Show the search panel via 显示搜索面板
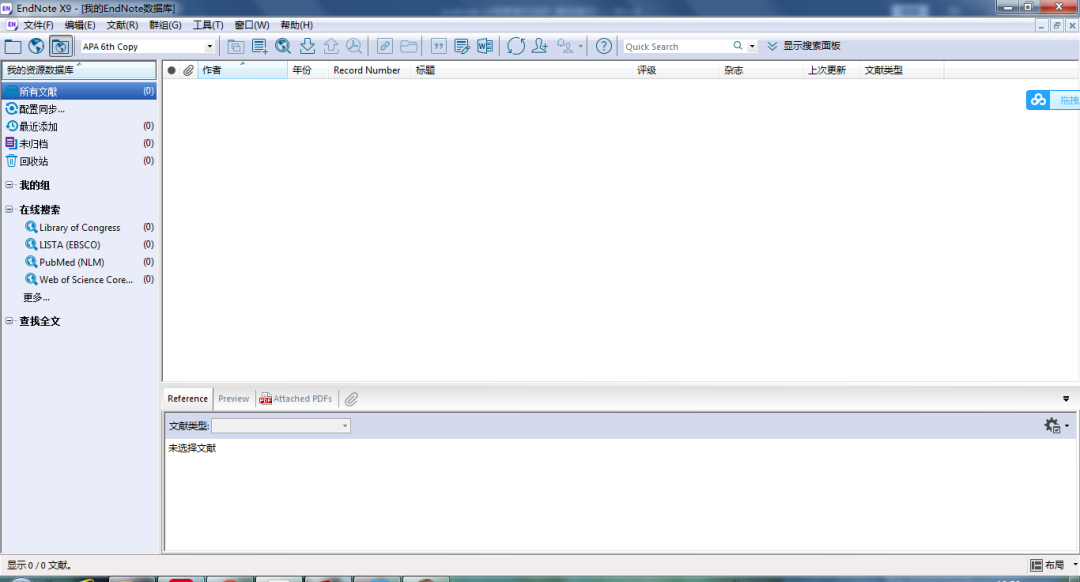The image size is (1080, 582). 804,46
